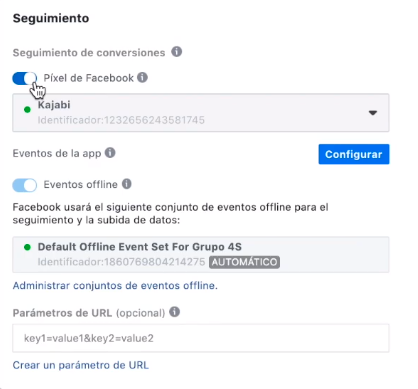The width and height of the screenshot is (418, 389).
Task: Follow the Crear un parámetro de URL link
Action: click(81, 365)
